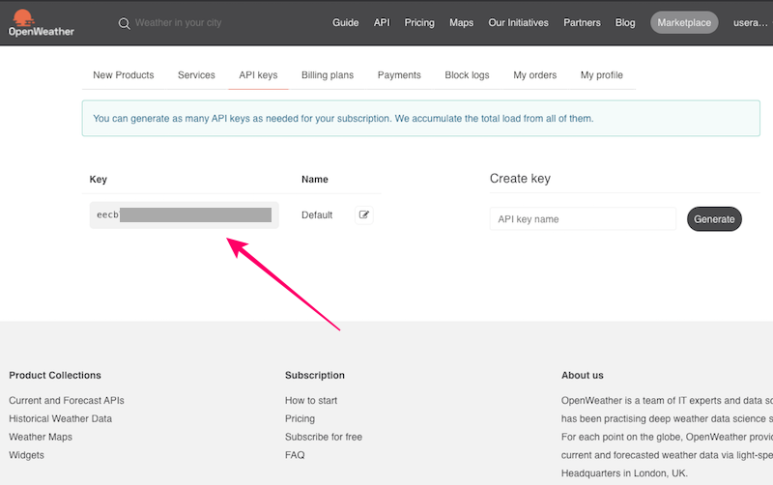Open the How to start link

pos(311,400)
